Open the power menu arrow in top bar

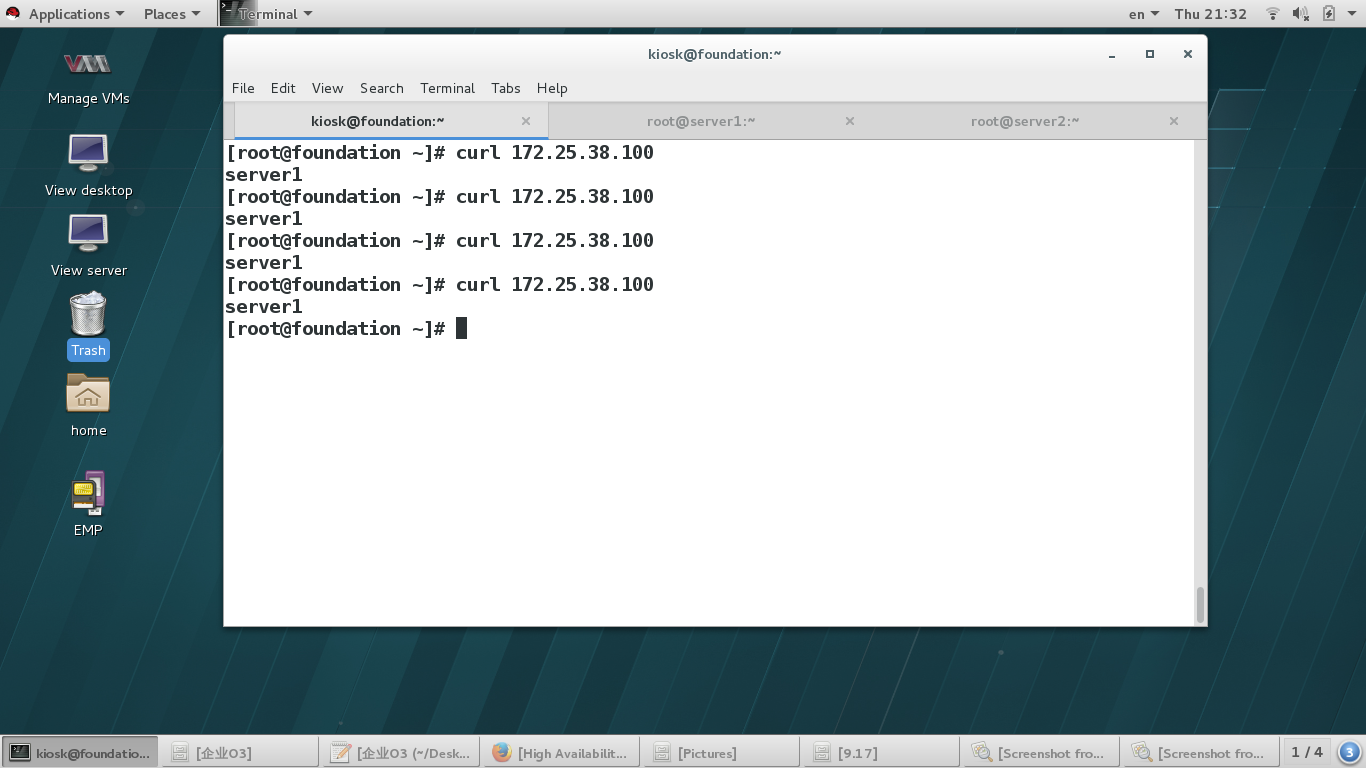pos(1352,14)
